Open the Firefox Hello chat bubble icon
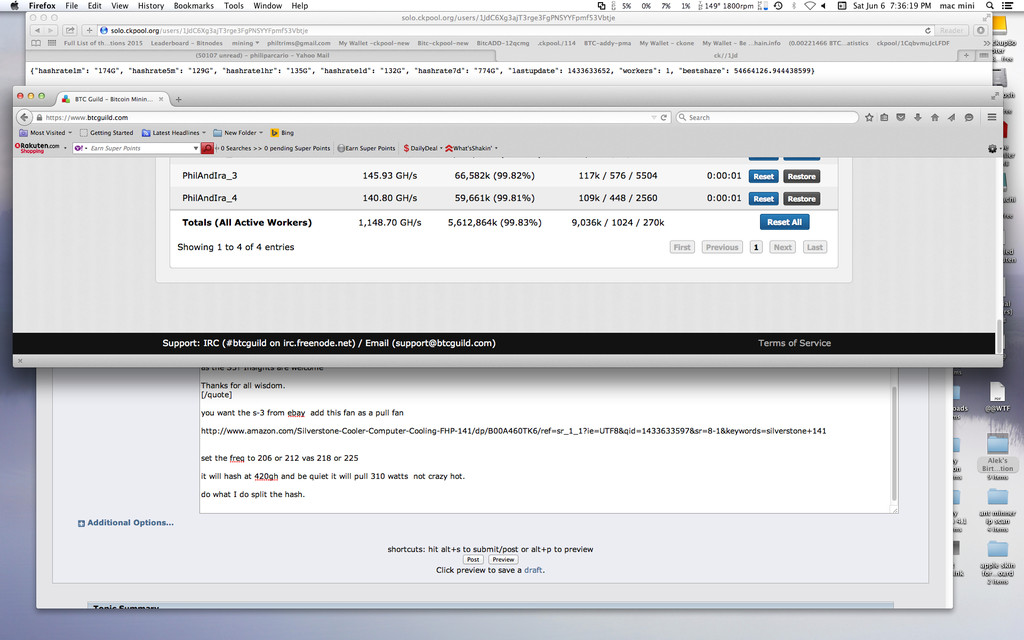The image size is (1024, 640). coord(969,118)
